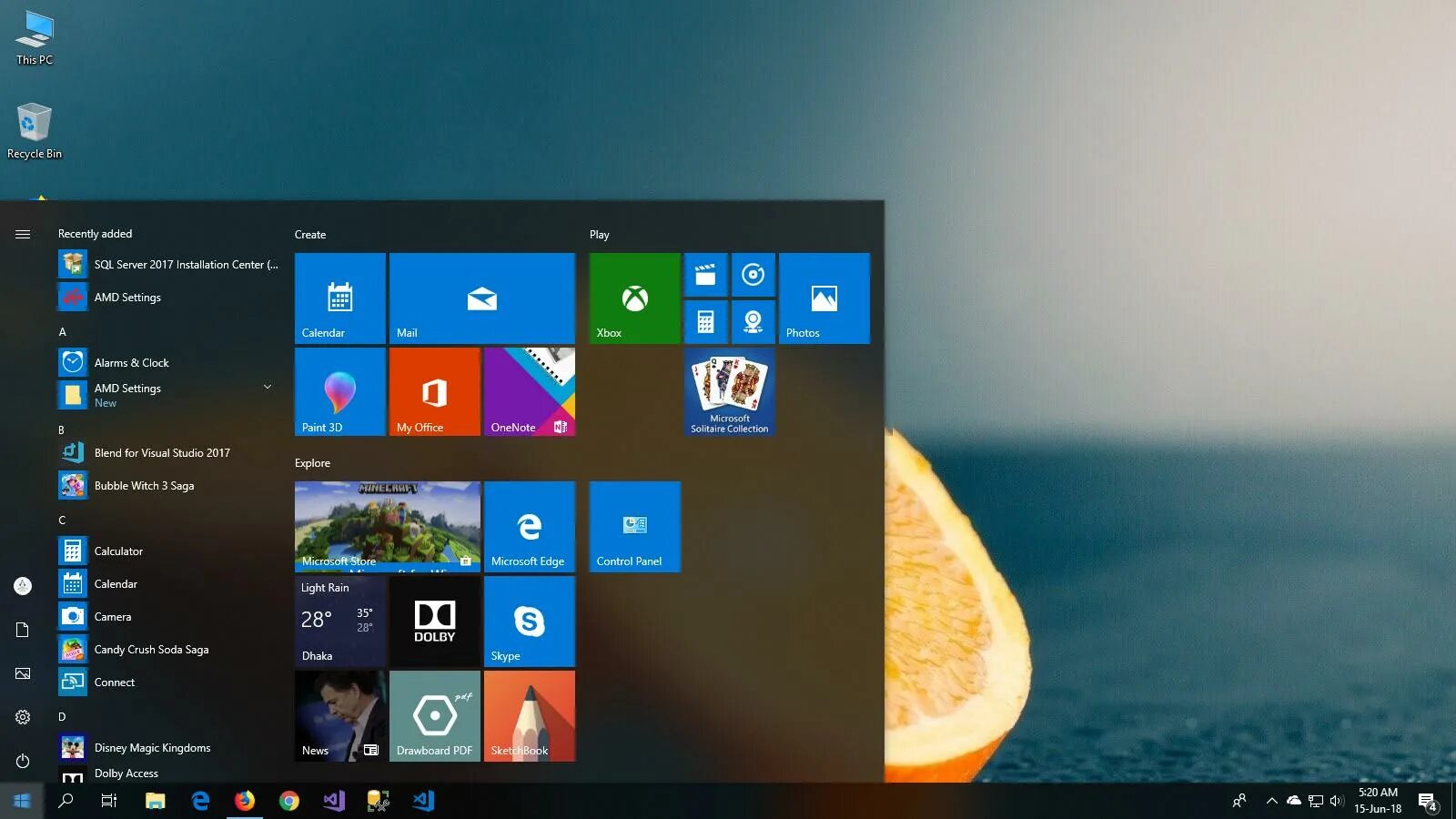Open Bubble Witch 3 Saga
Image resolution: width=1456 pixels, height=819 pixels.
click(x=169, y=486)
